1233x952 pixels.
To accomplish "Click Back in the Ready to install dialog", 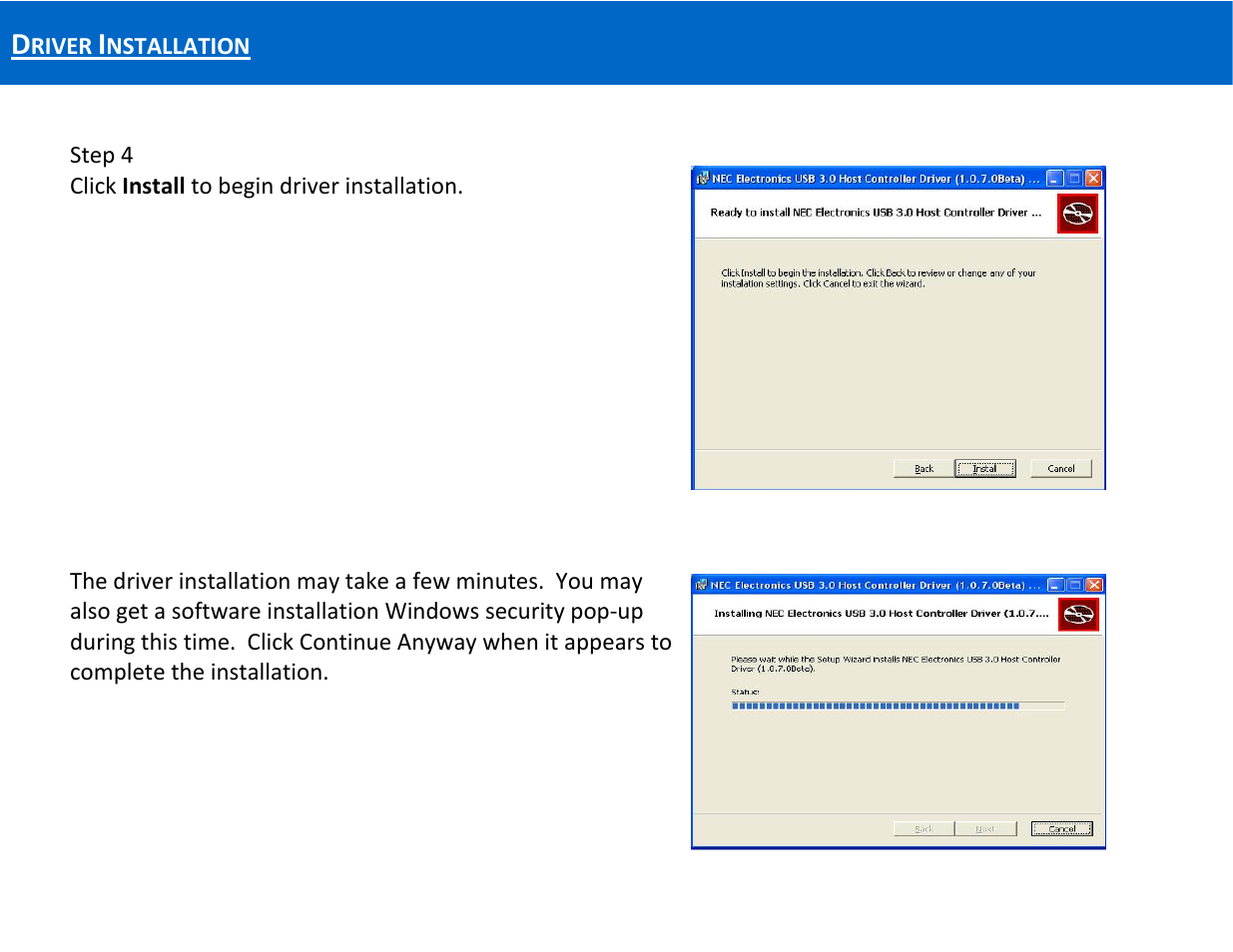I will click(924, 468).
